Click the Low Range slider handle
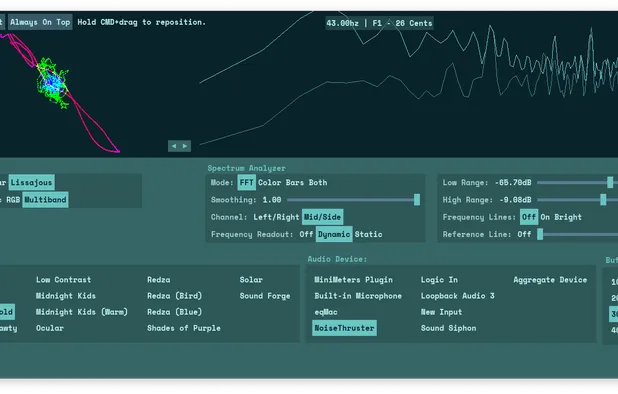The width and height of the screenshot is (618, 394). click(610, 182)
